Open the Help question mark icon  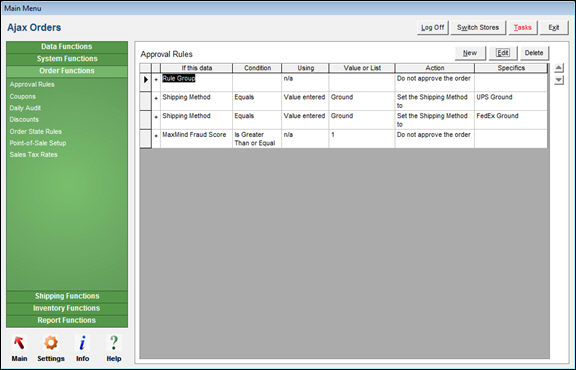pyautogui.click(x=114, y=343)
